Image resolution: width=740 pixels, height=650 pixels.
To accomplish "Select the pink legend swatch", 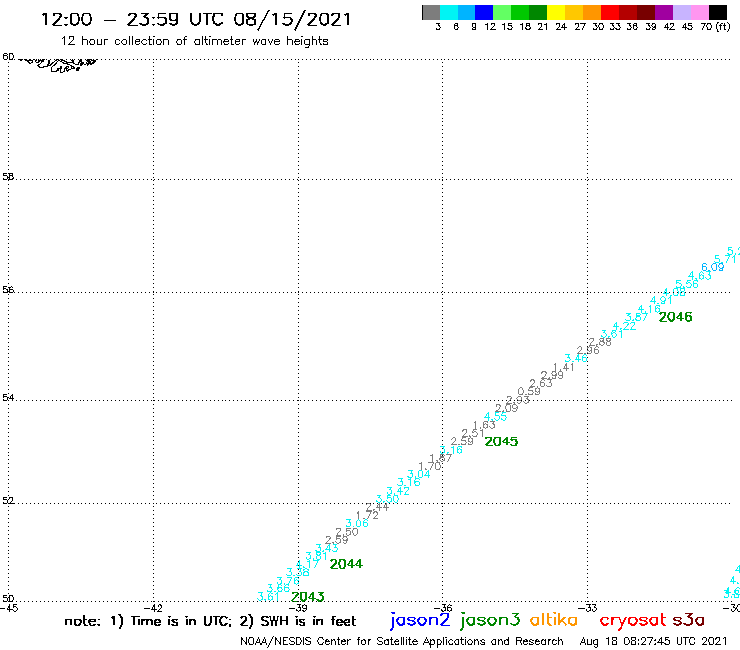I will click(699, 12).
